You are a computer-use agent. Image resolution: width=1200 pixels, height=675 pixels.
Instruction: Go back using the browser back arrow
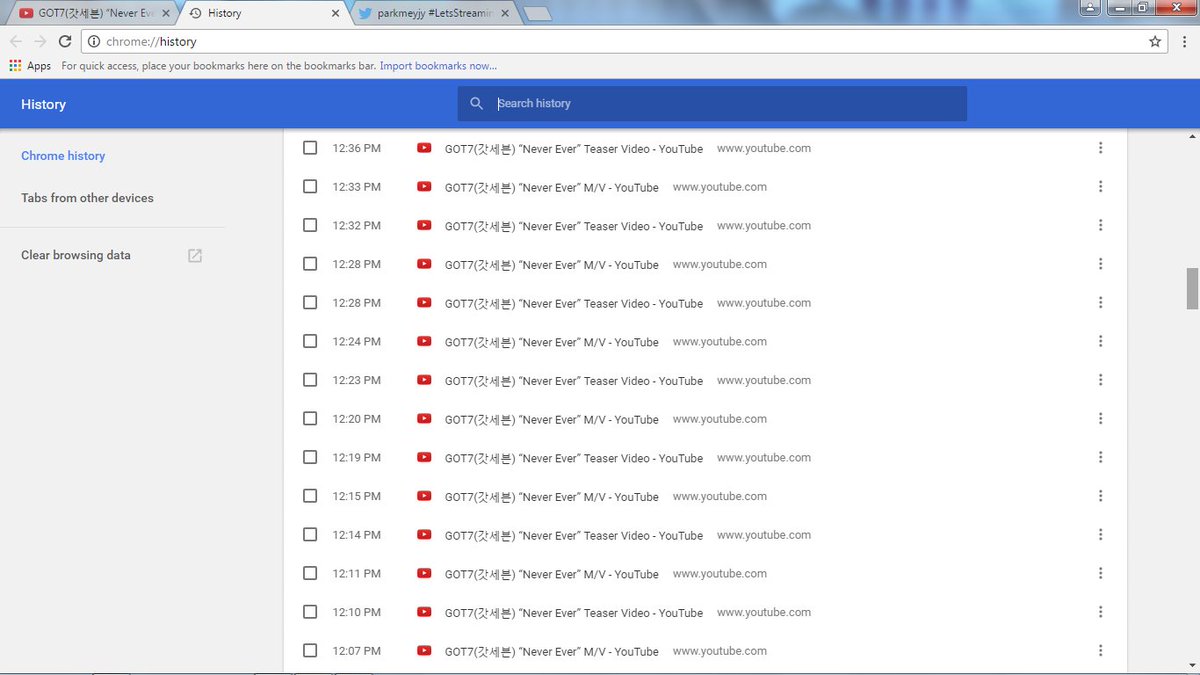coord(15,41)
